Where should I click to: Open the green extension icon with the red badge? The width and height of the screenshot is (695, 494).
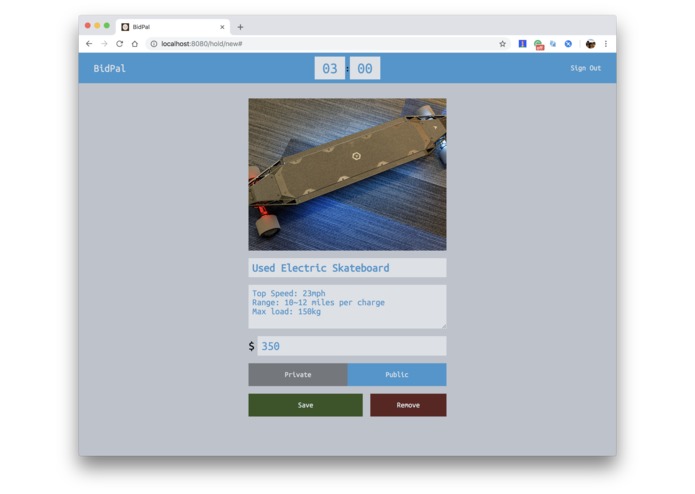click(x=539, y=44)
